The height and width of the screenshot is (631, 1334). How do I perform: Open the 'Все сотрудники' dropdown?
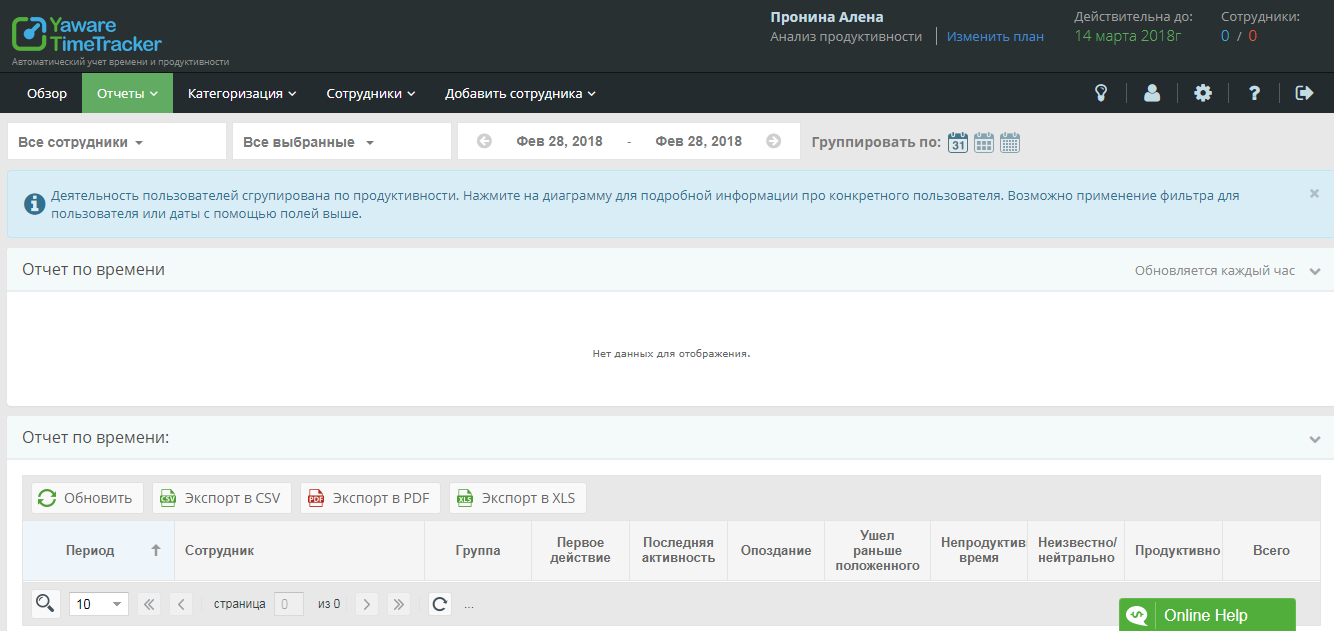(116, 142)
